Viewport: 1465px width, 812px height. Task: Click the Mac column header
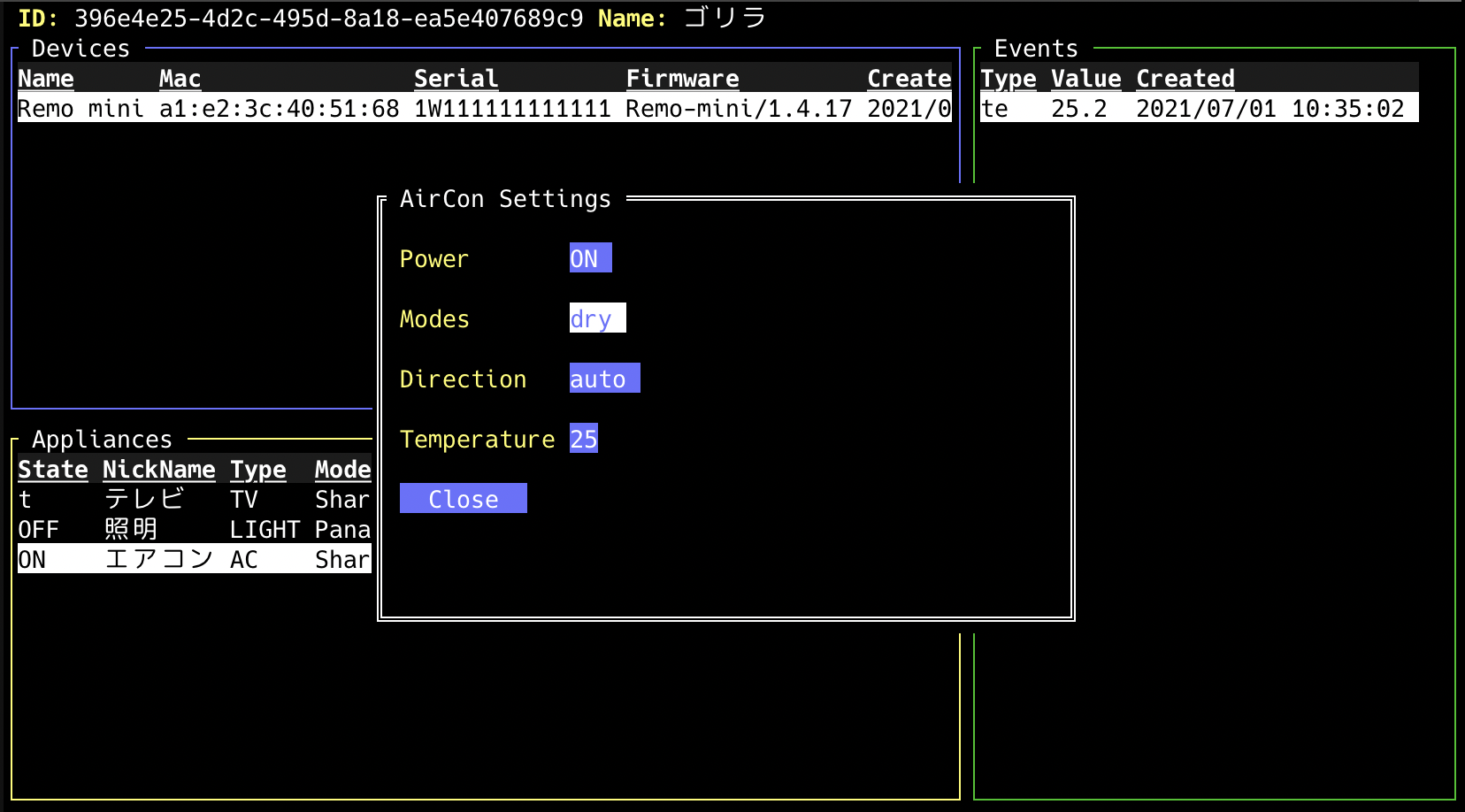coord(180,78)
